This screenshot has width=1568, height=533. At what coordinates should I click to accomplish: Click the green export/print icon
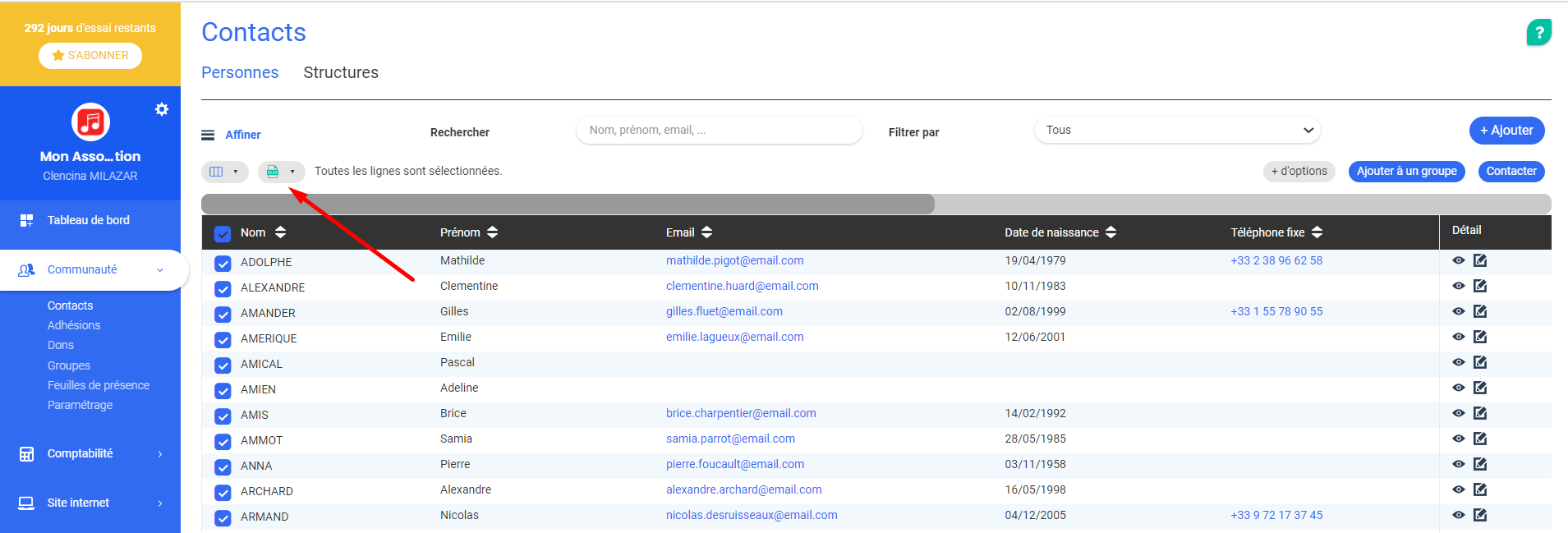273,172
